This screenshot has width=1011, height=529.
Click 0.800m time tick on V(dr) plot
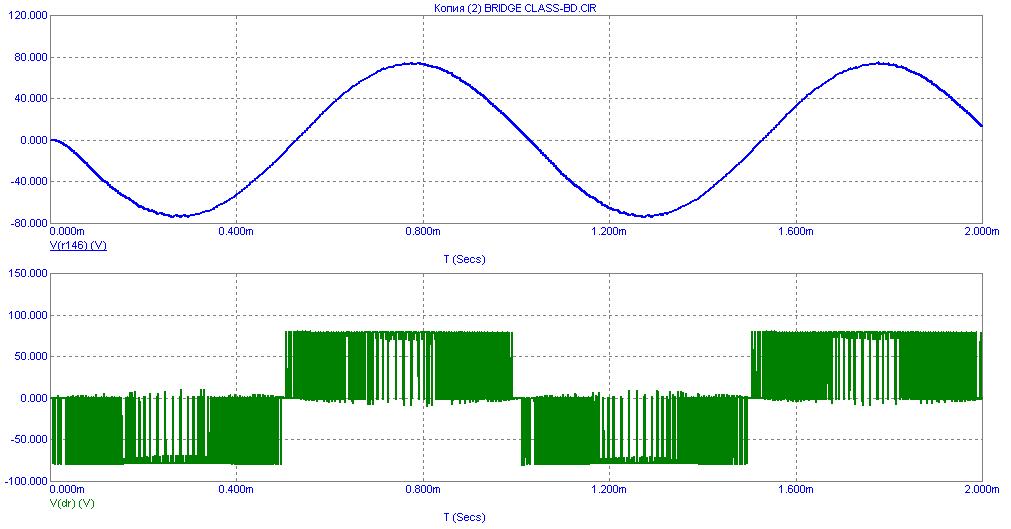click(x=423, y=490)
